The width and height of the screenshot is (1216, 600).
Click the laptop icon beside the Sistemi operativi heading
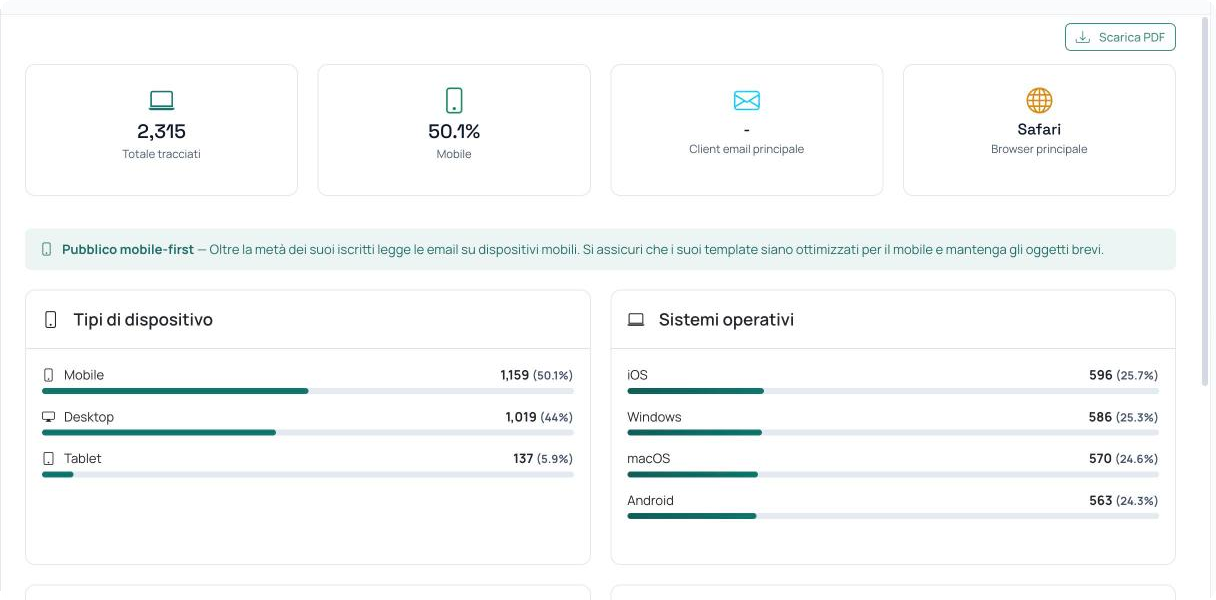click(x=636, y=320)
